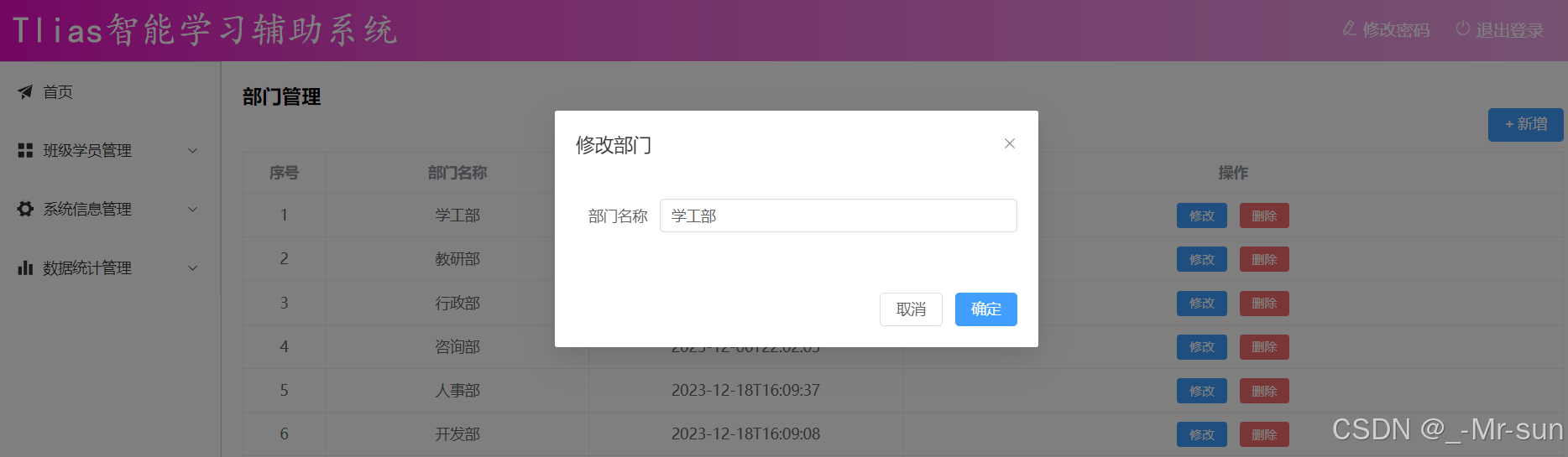The width and height of the screenshot is (1568, 457).
Task: Click the 学工部 cell in the table
Action: click(x=457, y=216)
